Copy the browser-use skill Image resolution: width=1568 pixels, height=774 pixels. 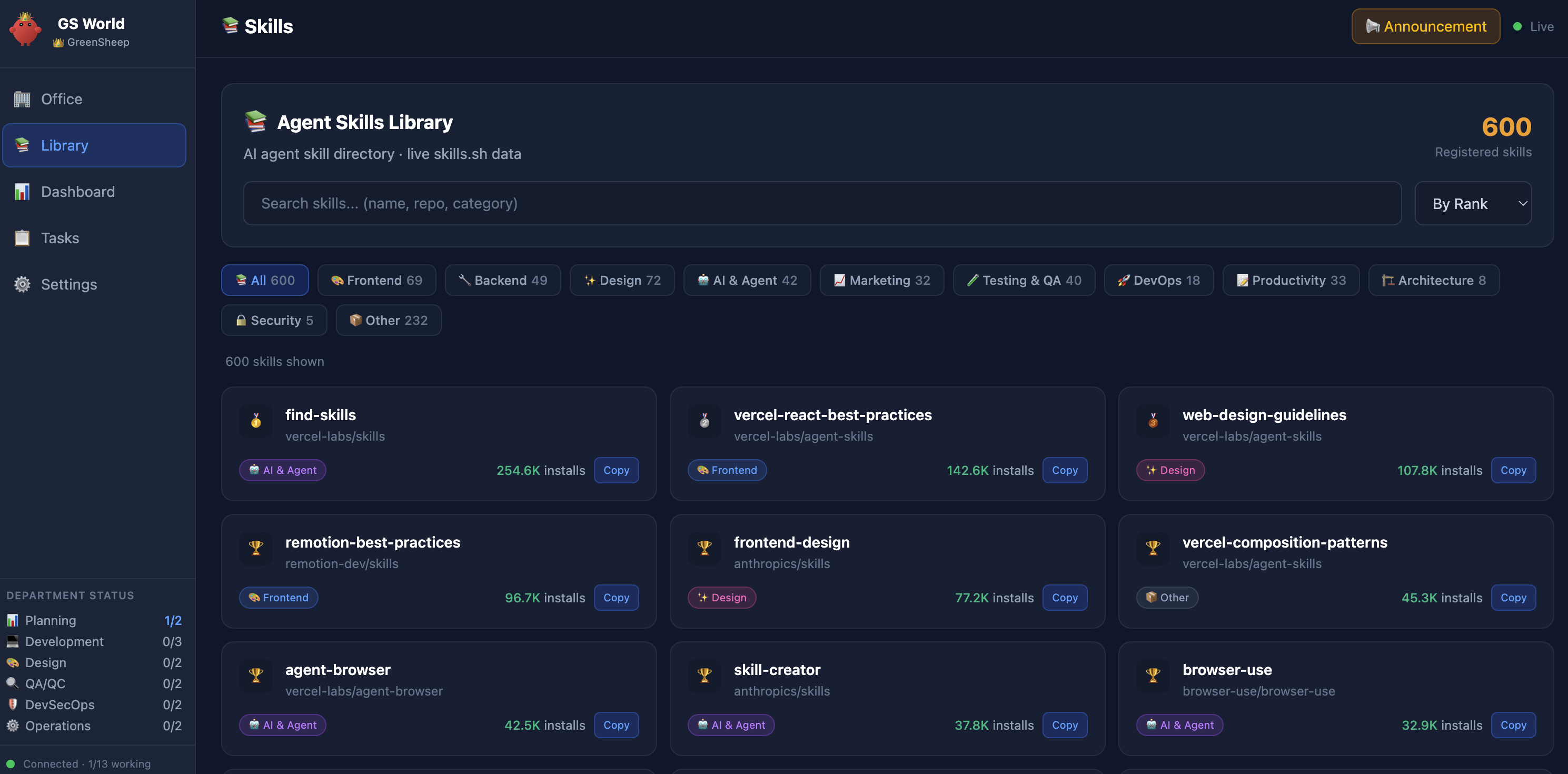[1513, 725]
